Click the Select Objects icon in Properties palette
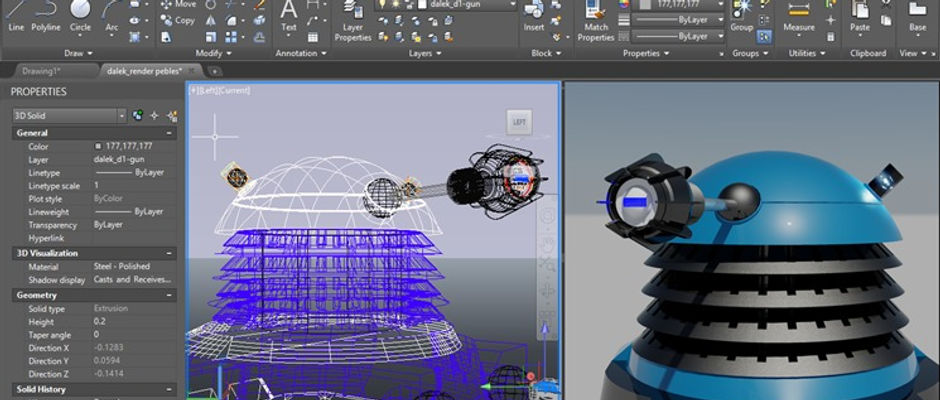 click(155, 115)
